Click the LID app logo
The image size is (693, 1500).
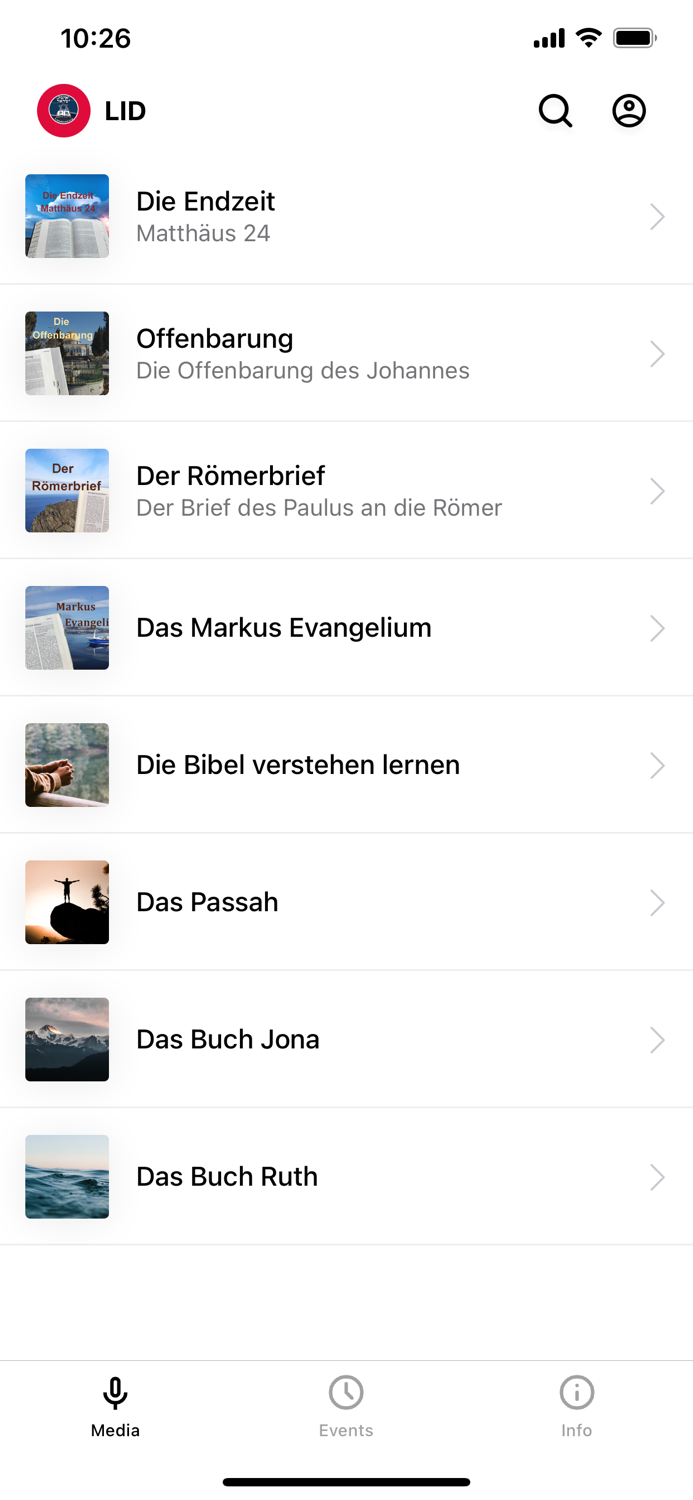click(x=64, y=111)
